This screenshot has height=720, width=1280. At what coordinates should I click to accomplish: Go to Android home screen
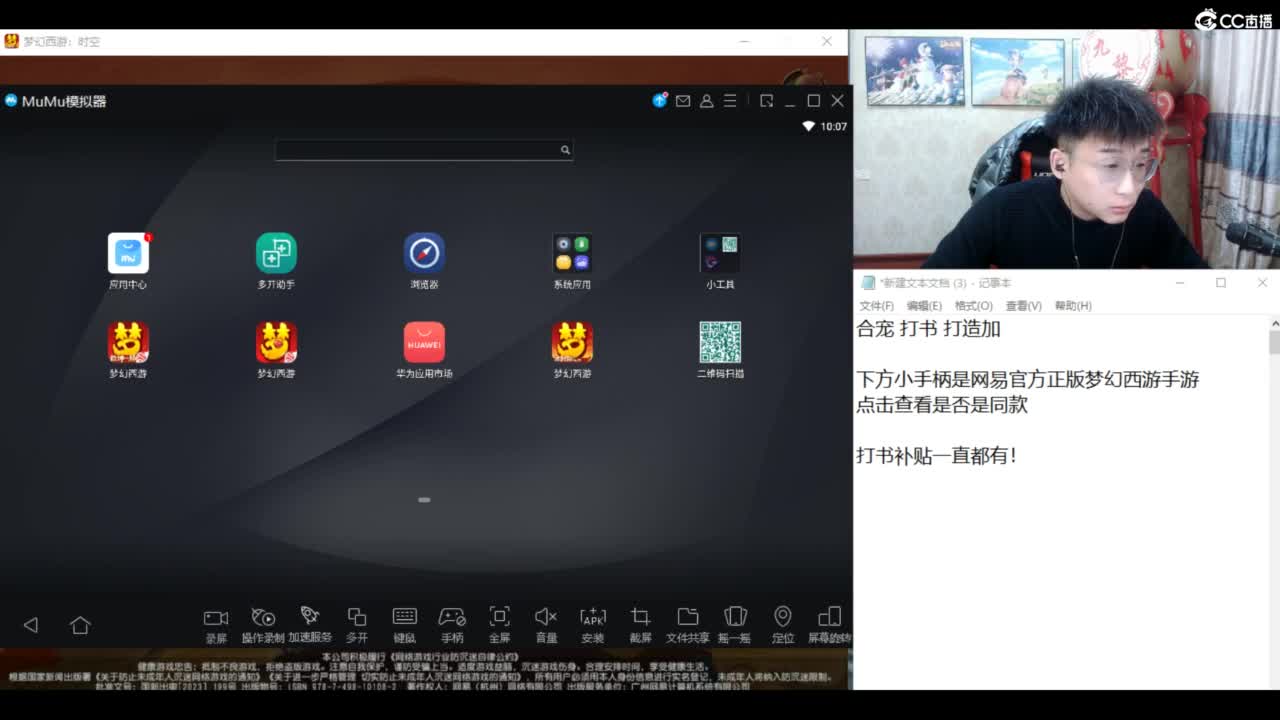(x=80, y=625)
